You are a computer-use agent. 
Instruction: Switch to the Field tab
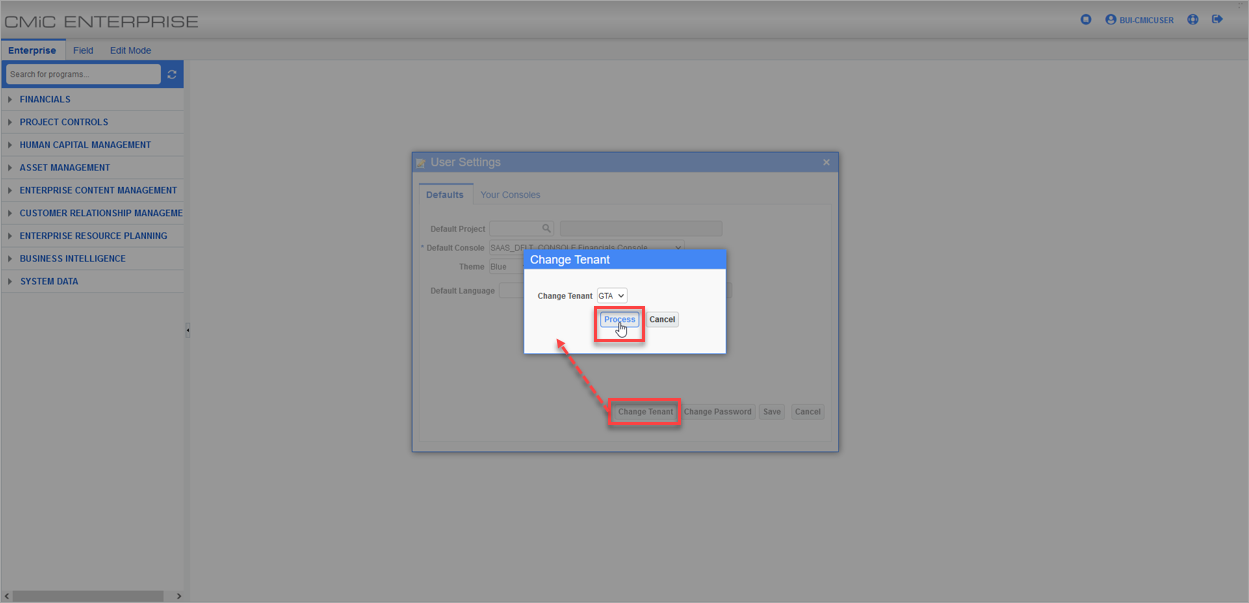(x=83, y=50)
